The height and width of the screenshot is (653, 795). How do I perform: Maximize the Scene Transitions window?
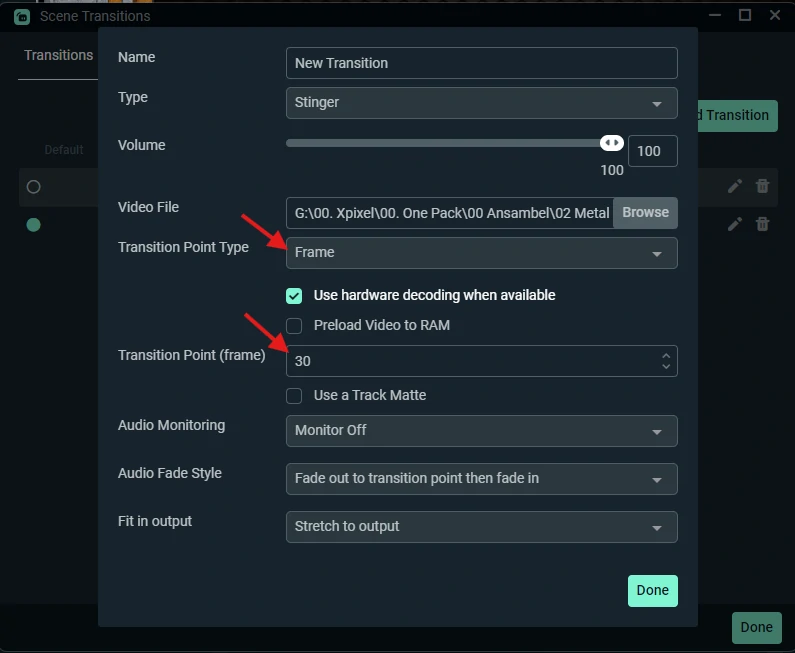[x=745, y=15]
